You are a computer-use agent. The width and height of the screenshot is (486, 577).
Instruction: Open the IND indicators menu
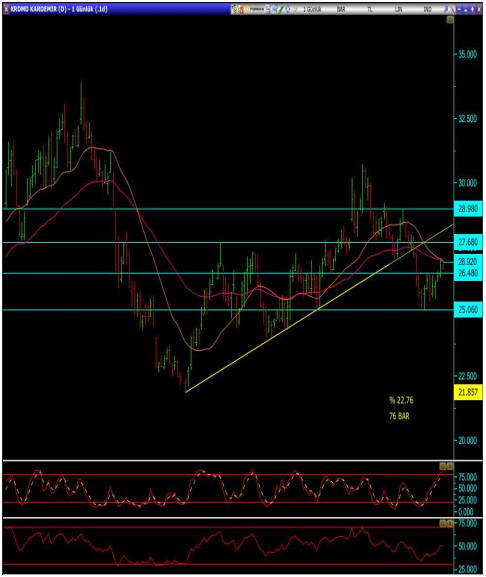(x=427, y=9)
